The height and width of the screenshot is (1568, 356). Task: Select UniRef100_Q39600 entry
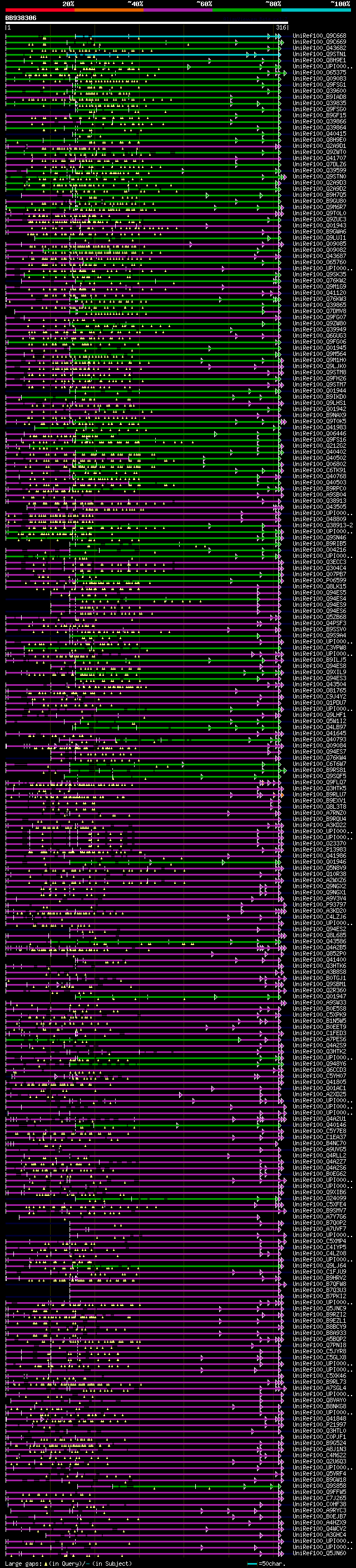coord(319,91)
